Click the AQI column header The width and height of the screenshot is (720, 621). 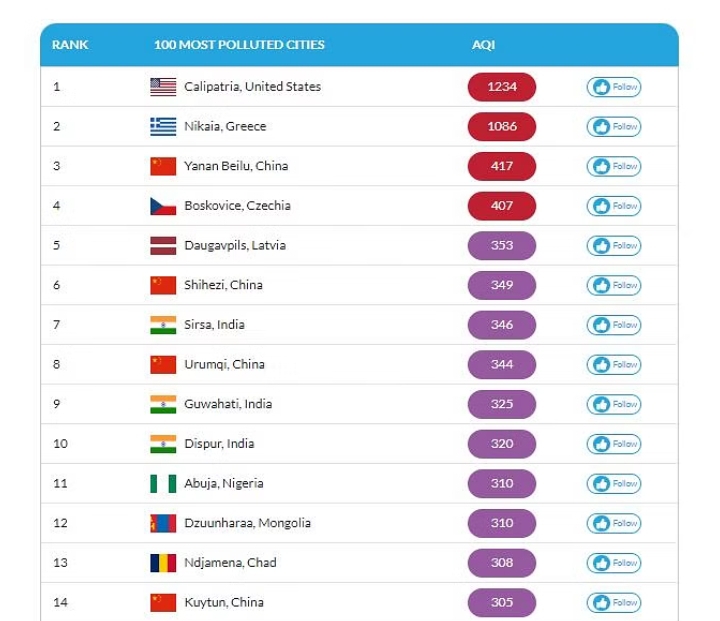pyautogui.click(x=484, y=45)
